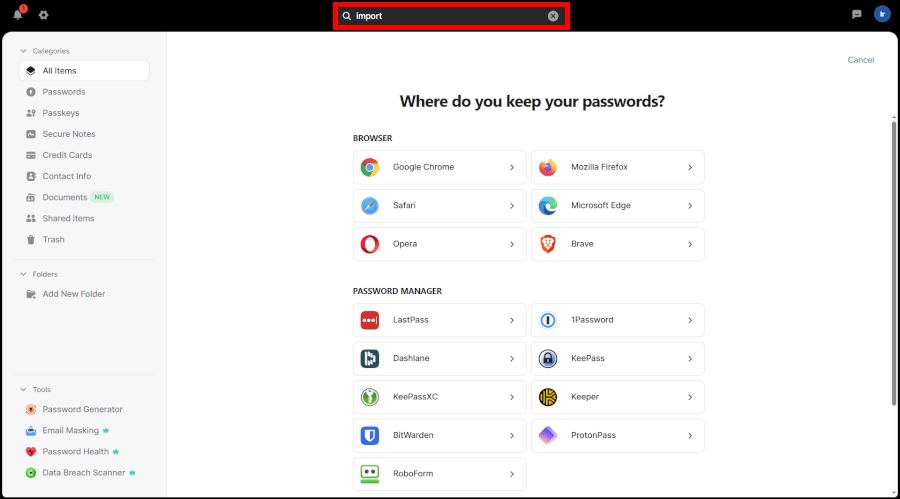Image resolution: width=900 pixels, height=499 pixels.
Task: Open the user profile avatar
Action: point(881,14)
